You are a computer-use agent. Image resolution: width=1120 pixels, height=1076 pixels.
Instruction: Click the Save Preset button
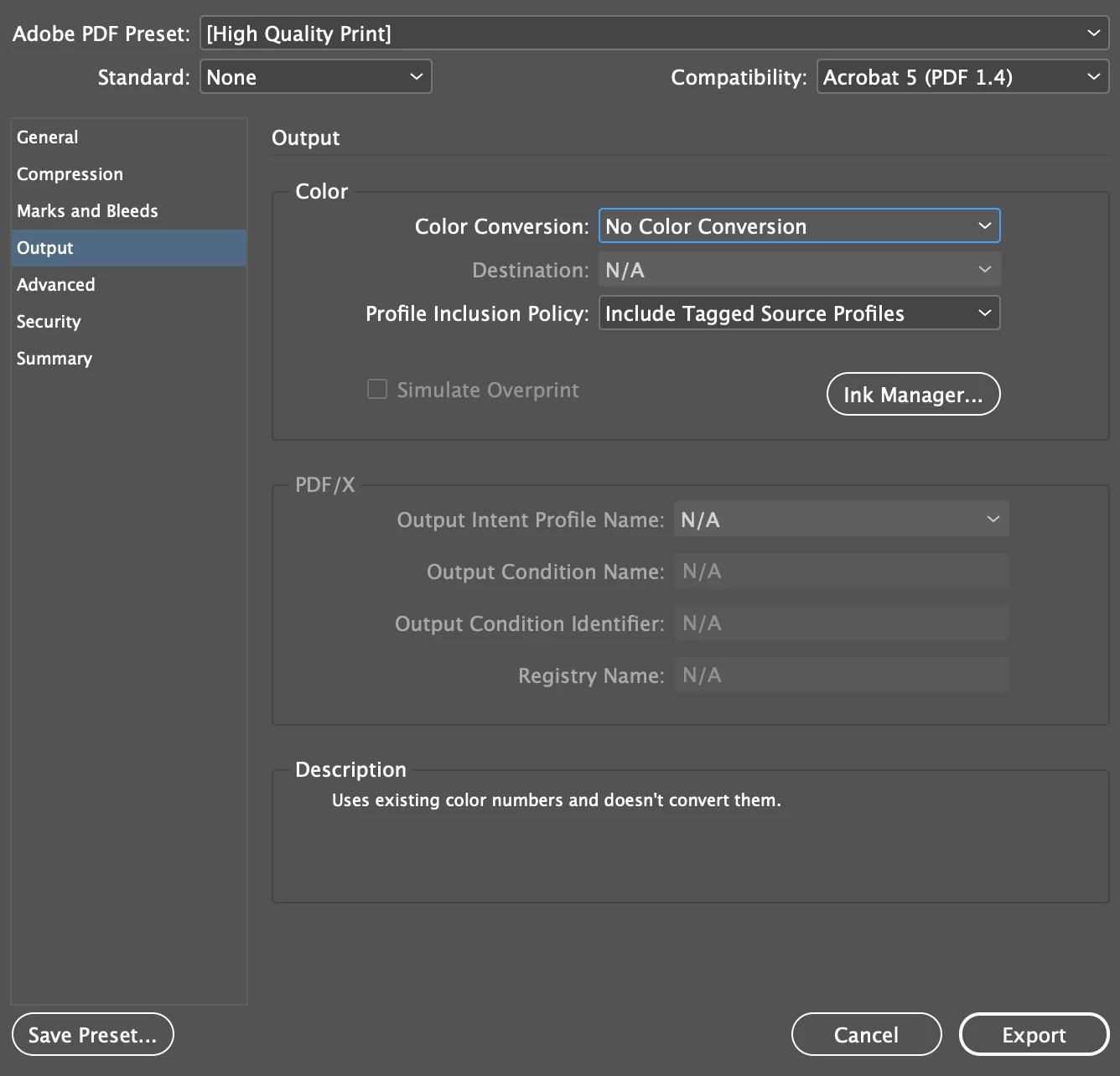click(x=92, y=1034)
